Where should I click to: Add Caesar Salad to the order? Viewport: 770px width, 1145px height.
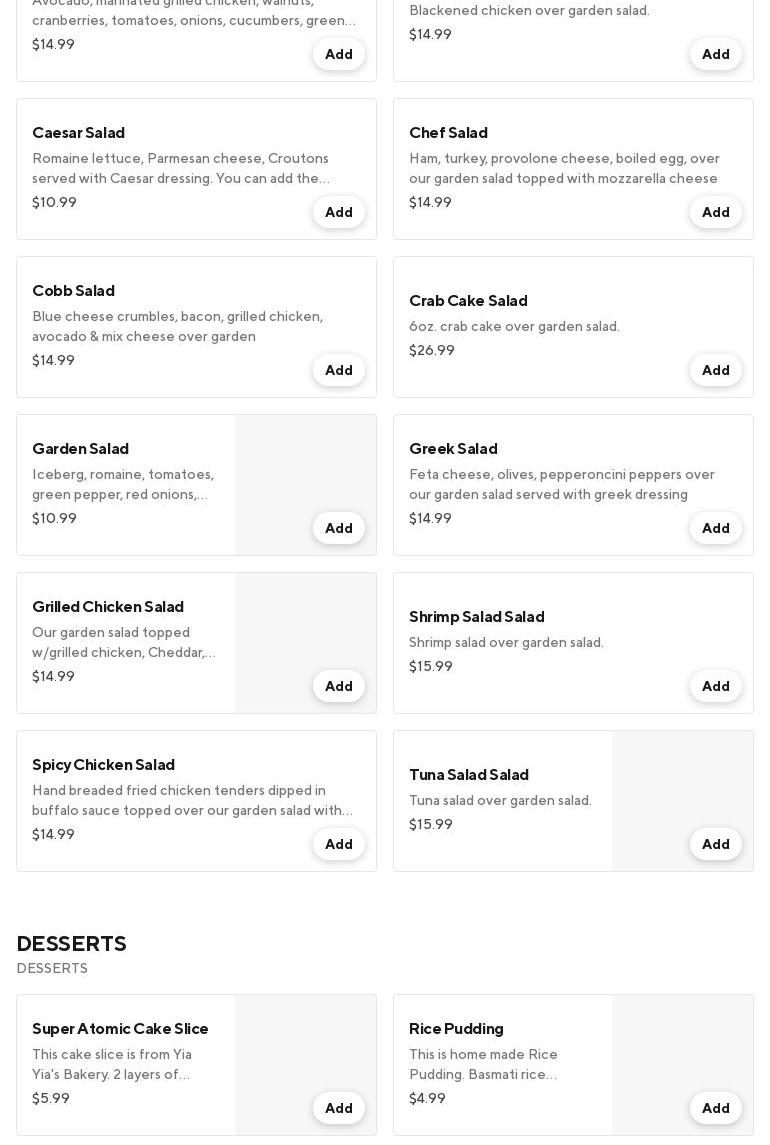click(x=338, y=212)
